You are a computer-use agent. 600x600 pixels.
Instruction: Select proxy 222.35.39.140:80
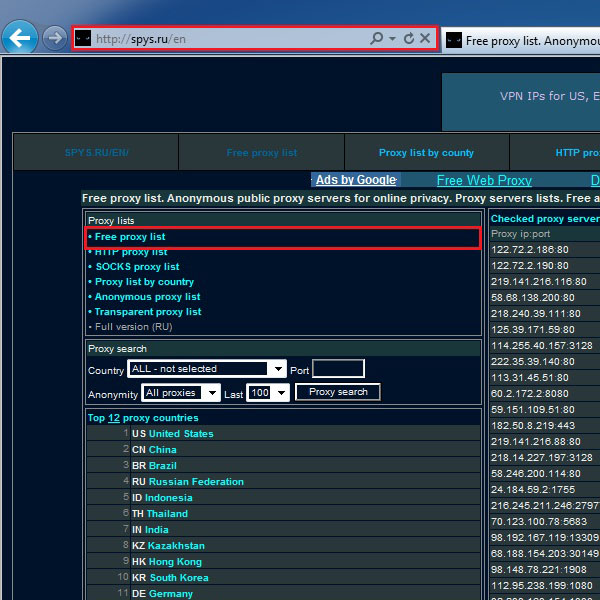click(533, 362)
